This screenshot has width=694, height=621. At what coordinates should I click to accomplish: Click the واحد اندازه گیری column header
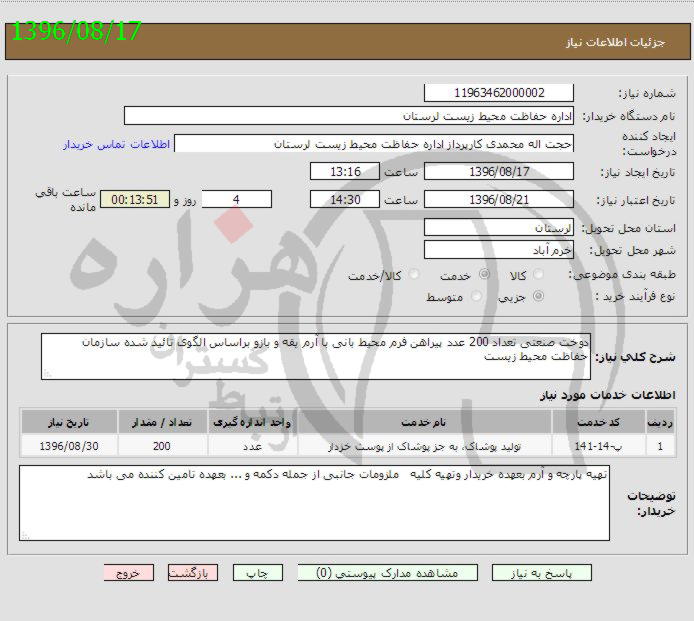252,422
